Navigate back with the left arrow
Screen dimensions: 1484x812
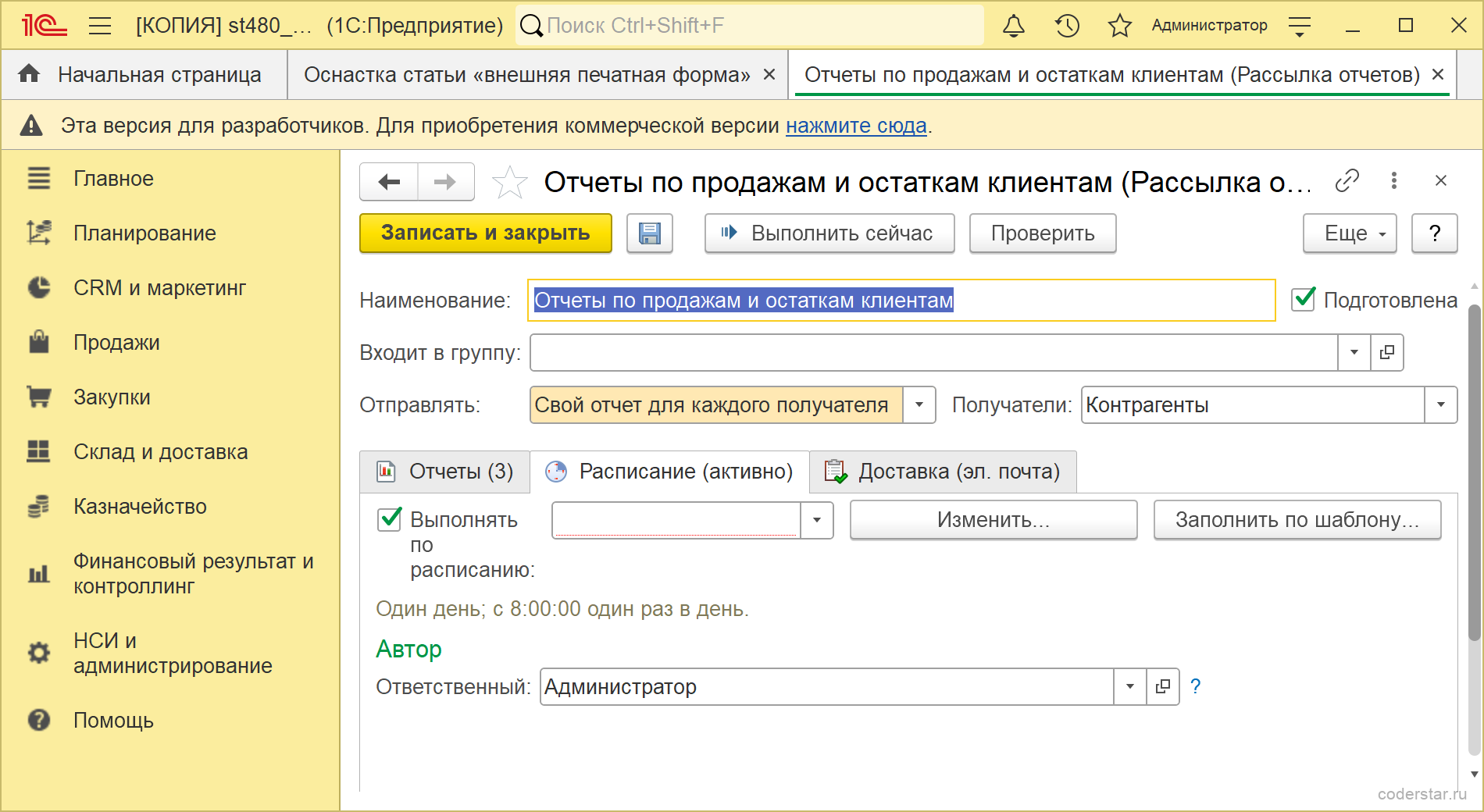(x=389, y=182)
